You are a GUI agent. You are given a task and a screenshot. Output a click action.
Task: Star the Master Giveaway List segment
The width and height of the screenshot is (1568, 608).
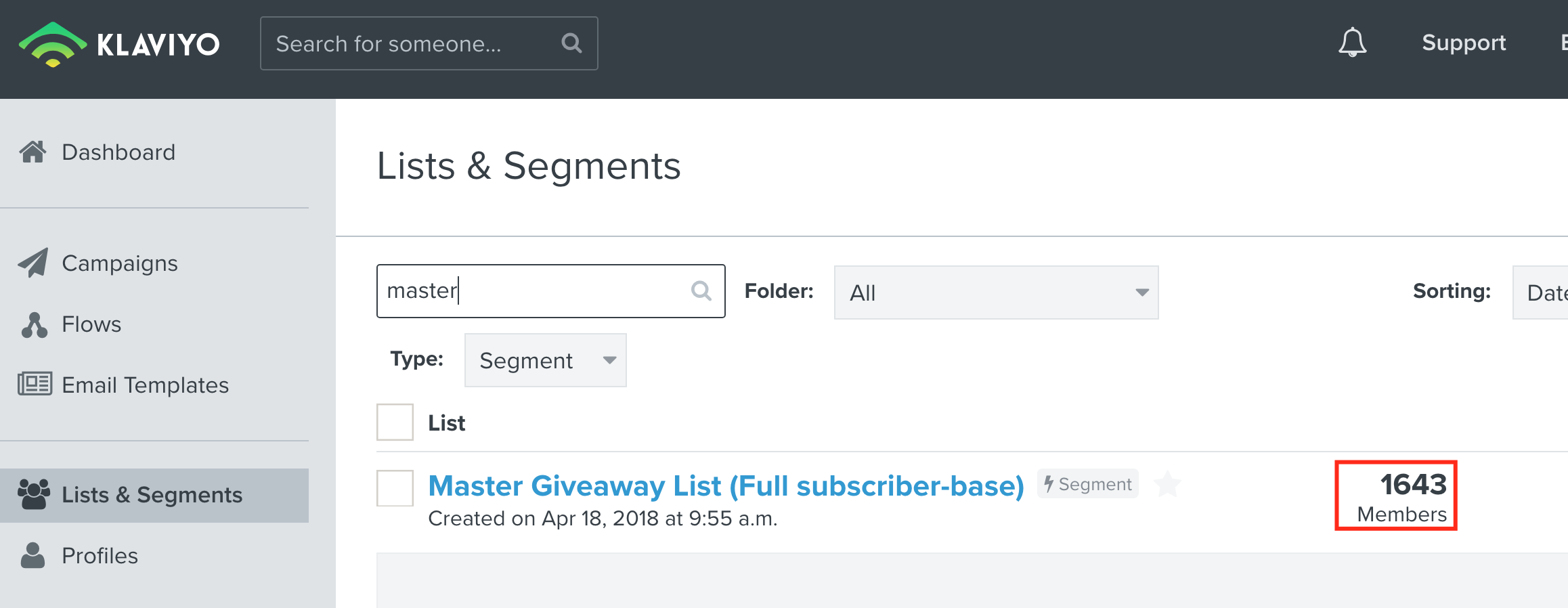(1167, 485)
